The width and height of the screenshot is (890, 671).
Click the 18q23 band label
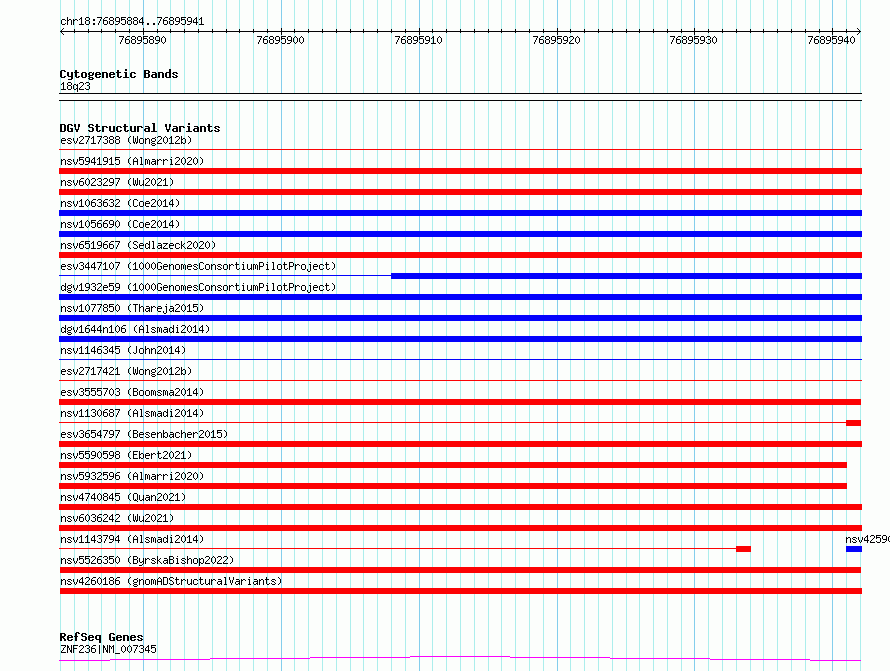[75, 86]
